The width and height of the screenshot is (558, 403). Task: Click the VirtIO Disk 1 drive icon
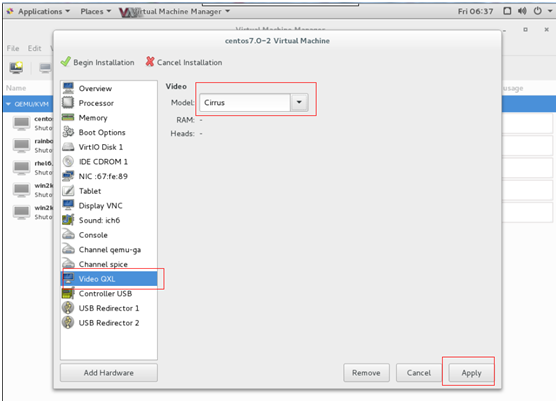coord(68,147)
